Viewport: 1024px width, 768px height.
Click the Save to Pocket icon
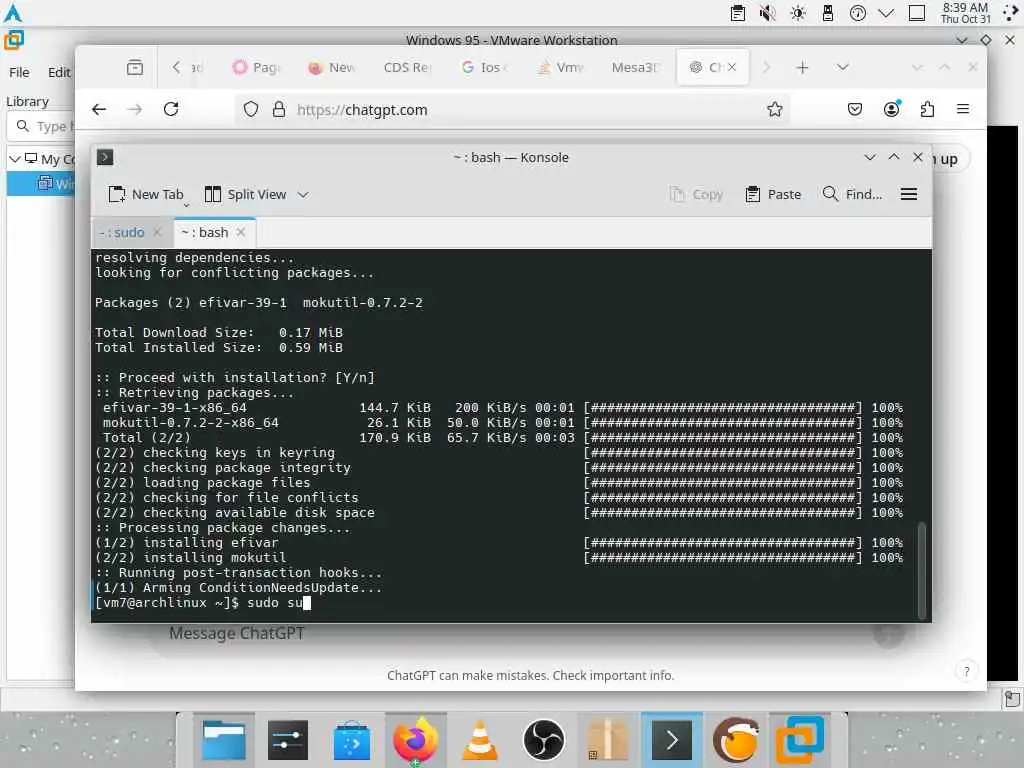[x=854, y=109]
